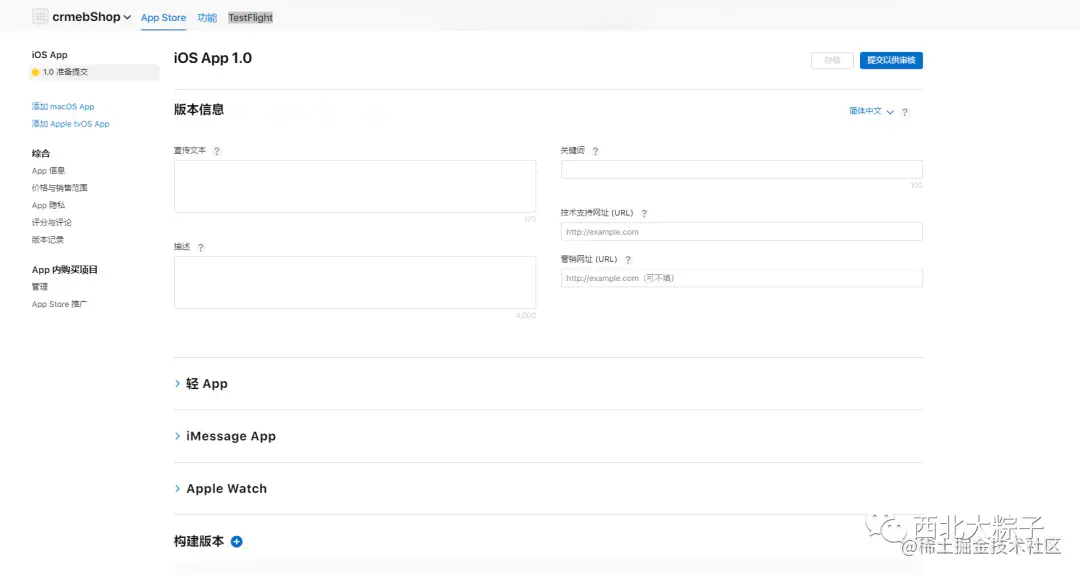
Task: Open 版本记录 in the sidebar
Action: click(48, 240)
